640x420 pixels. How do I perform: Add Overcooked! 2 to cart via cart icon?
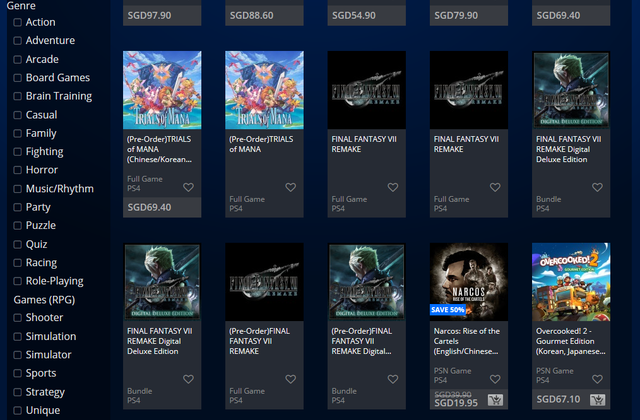pyautogui.click(x=598, y=400)
